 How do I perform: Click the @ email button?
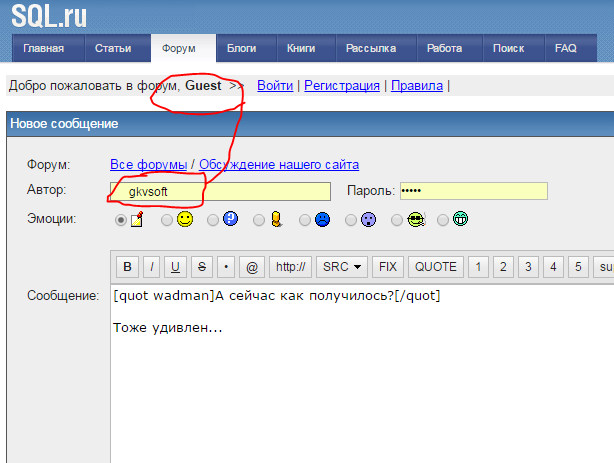pos(251,267)
